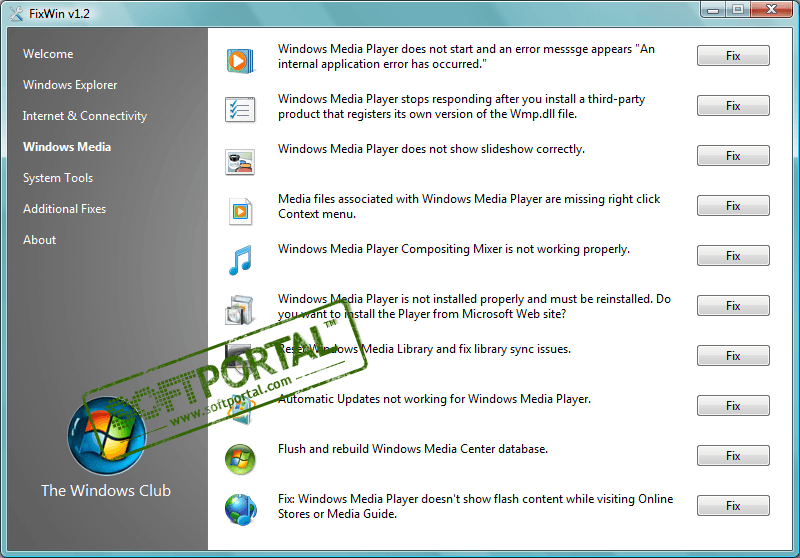Fix slideshow not showing correctly

click(x=733, y=156)
